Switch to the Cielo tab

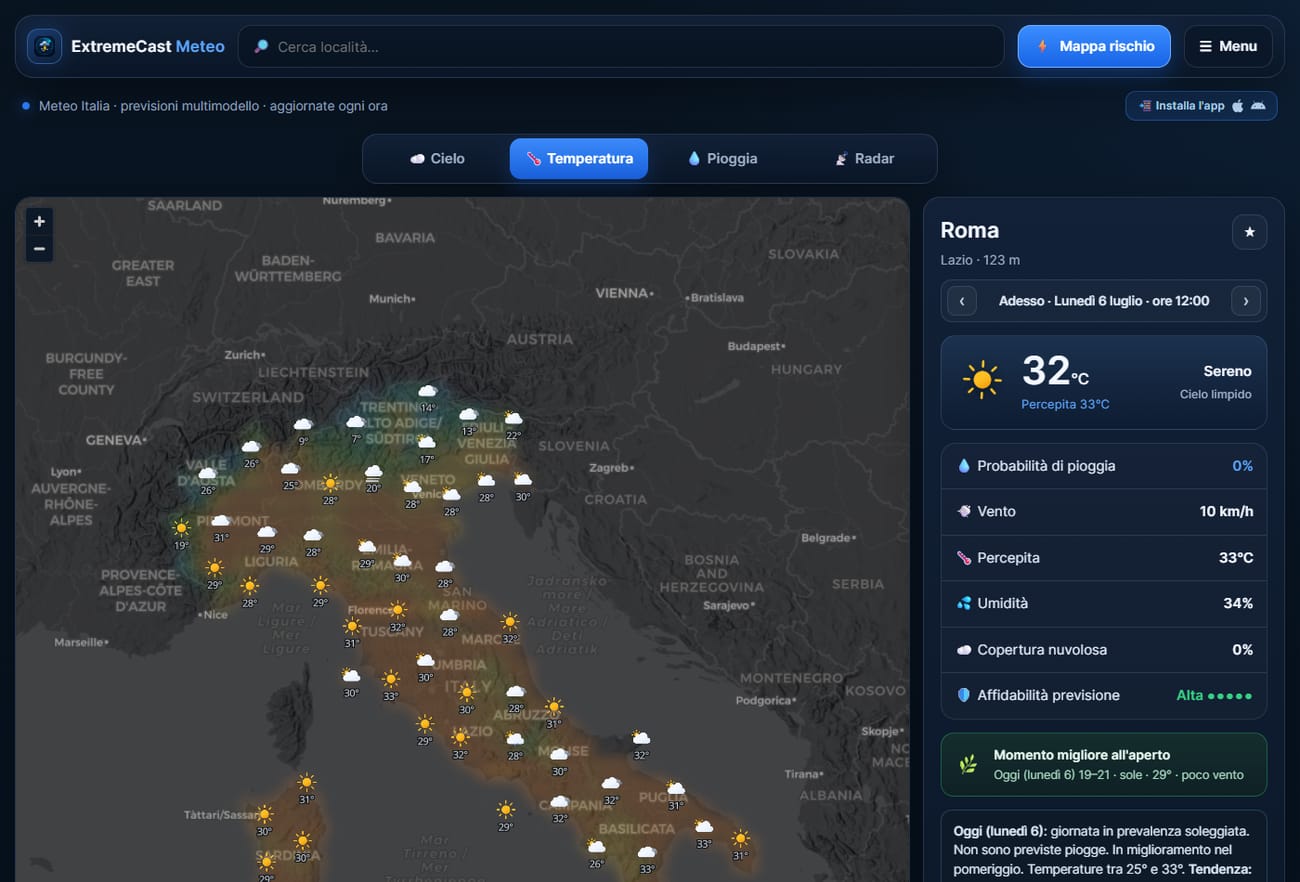pos(438,158)
